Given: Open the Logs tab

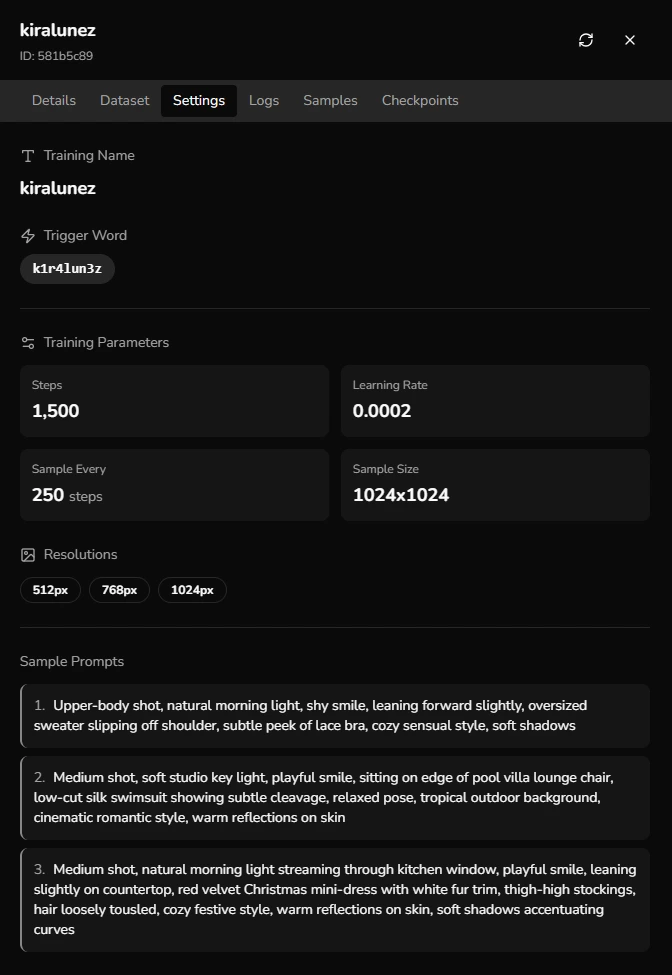Looking at the screenshot, I should [264, 101].
